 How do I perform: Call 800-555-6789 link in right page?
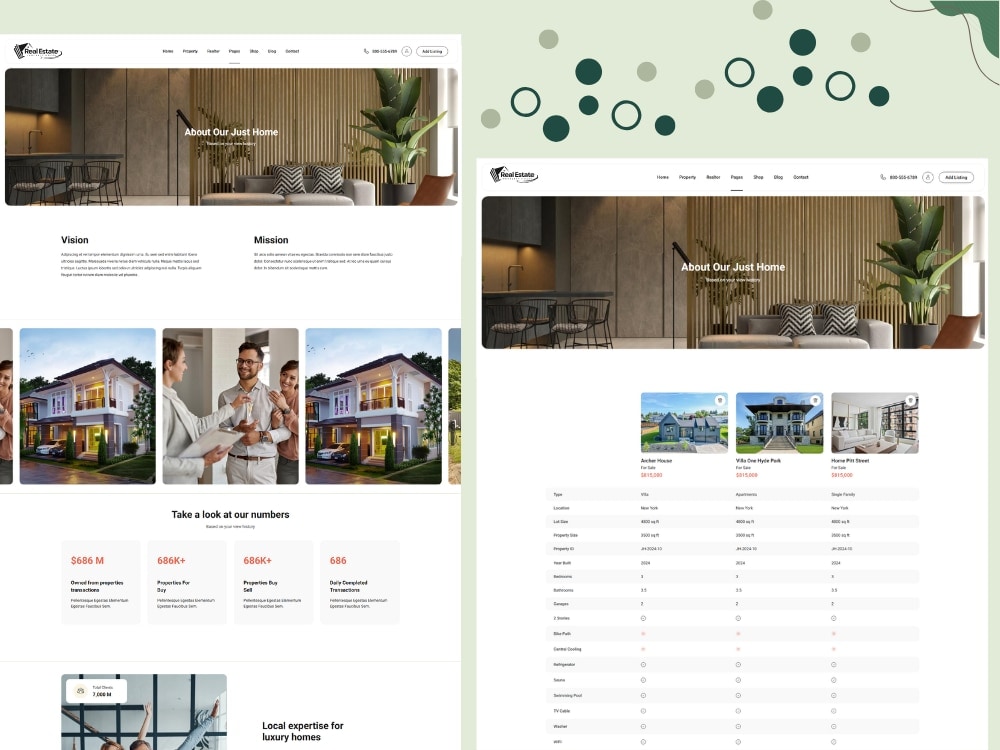(903, 177)
